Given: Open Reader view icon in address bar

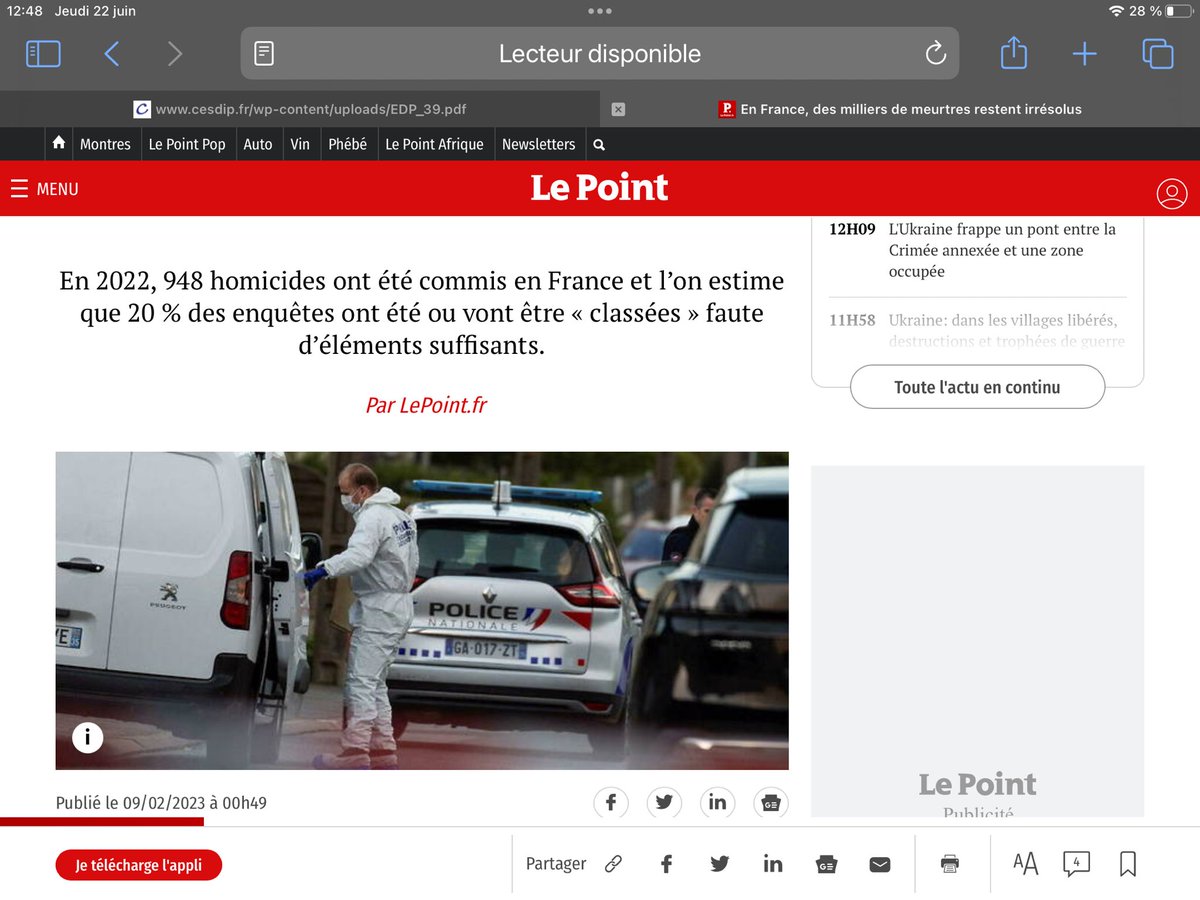Looking at the screenshot, I should pyautogui.click(x=264, y=54).
